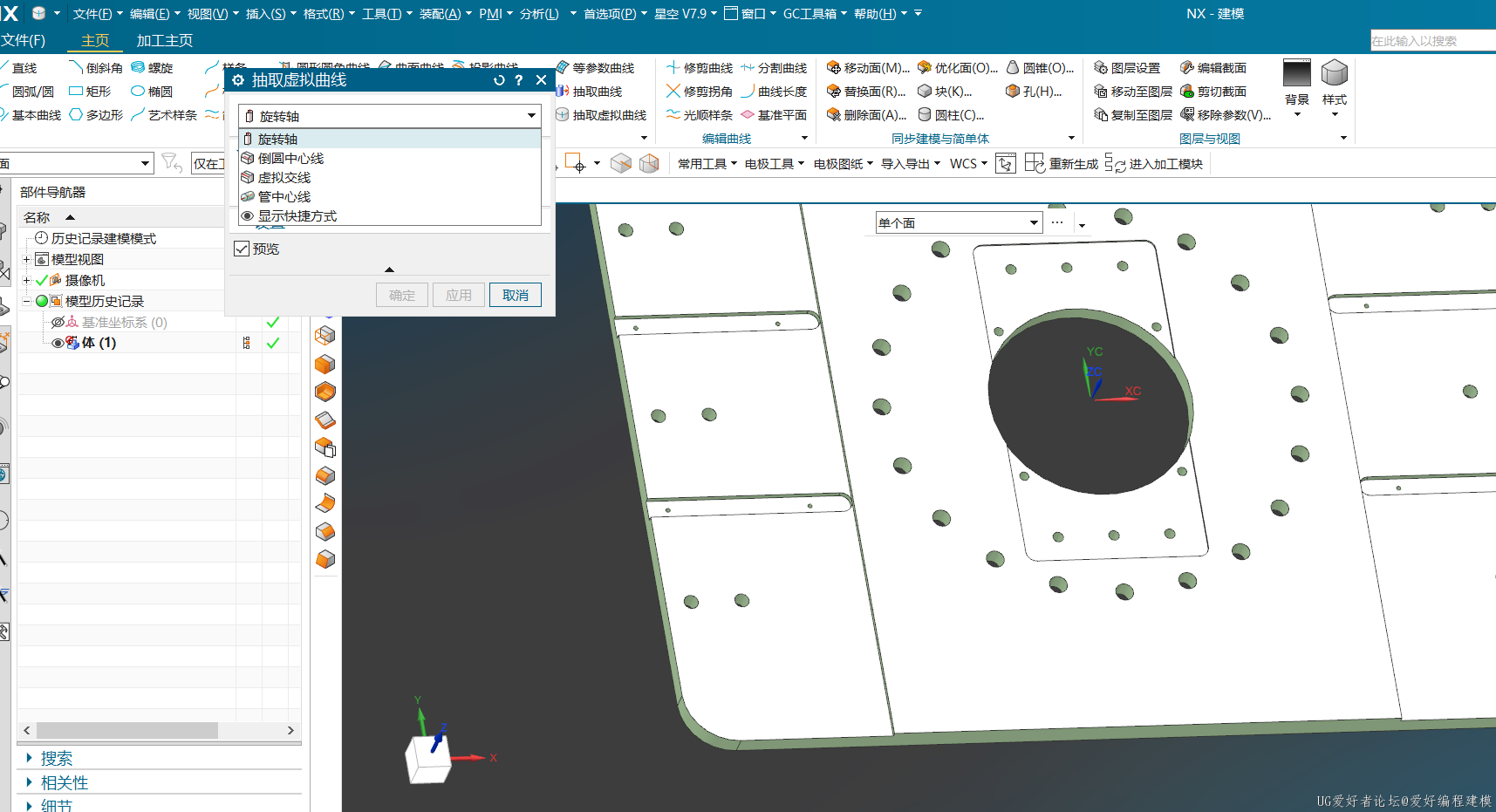Select the 多边形 polygon tool
The width and height of the screenshot is (1496, 812).
pyautogui.click(x=96, y=115)
